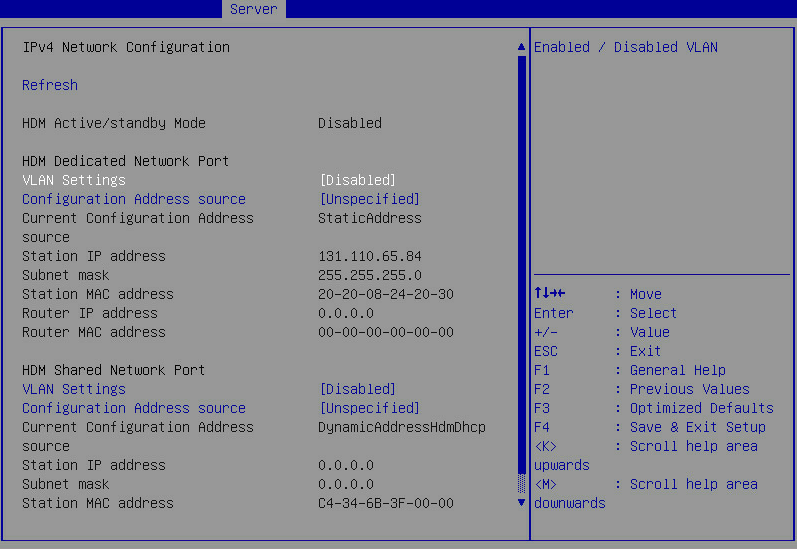Image resolution: width=797 pixels, height=549 pixels.
Task: Select the highlighted VLAN Settings label under Dedicated Port
Action: 74,180
